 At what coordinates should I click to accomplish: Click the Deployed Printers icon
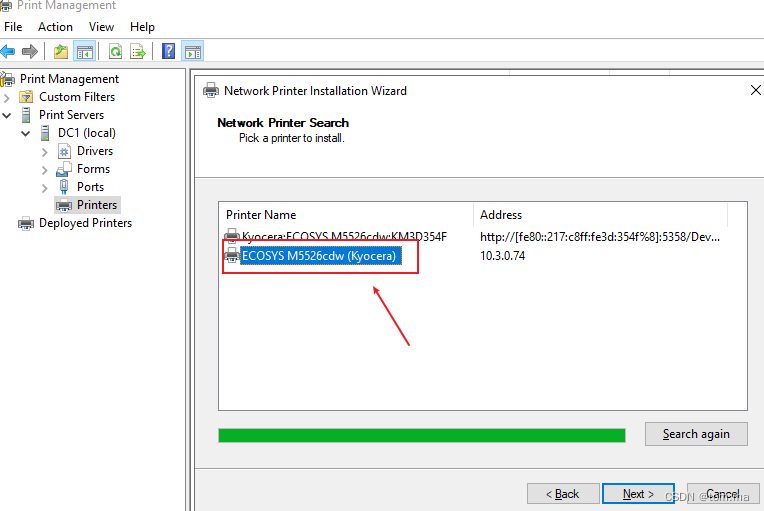tap(26, 224)
